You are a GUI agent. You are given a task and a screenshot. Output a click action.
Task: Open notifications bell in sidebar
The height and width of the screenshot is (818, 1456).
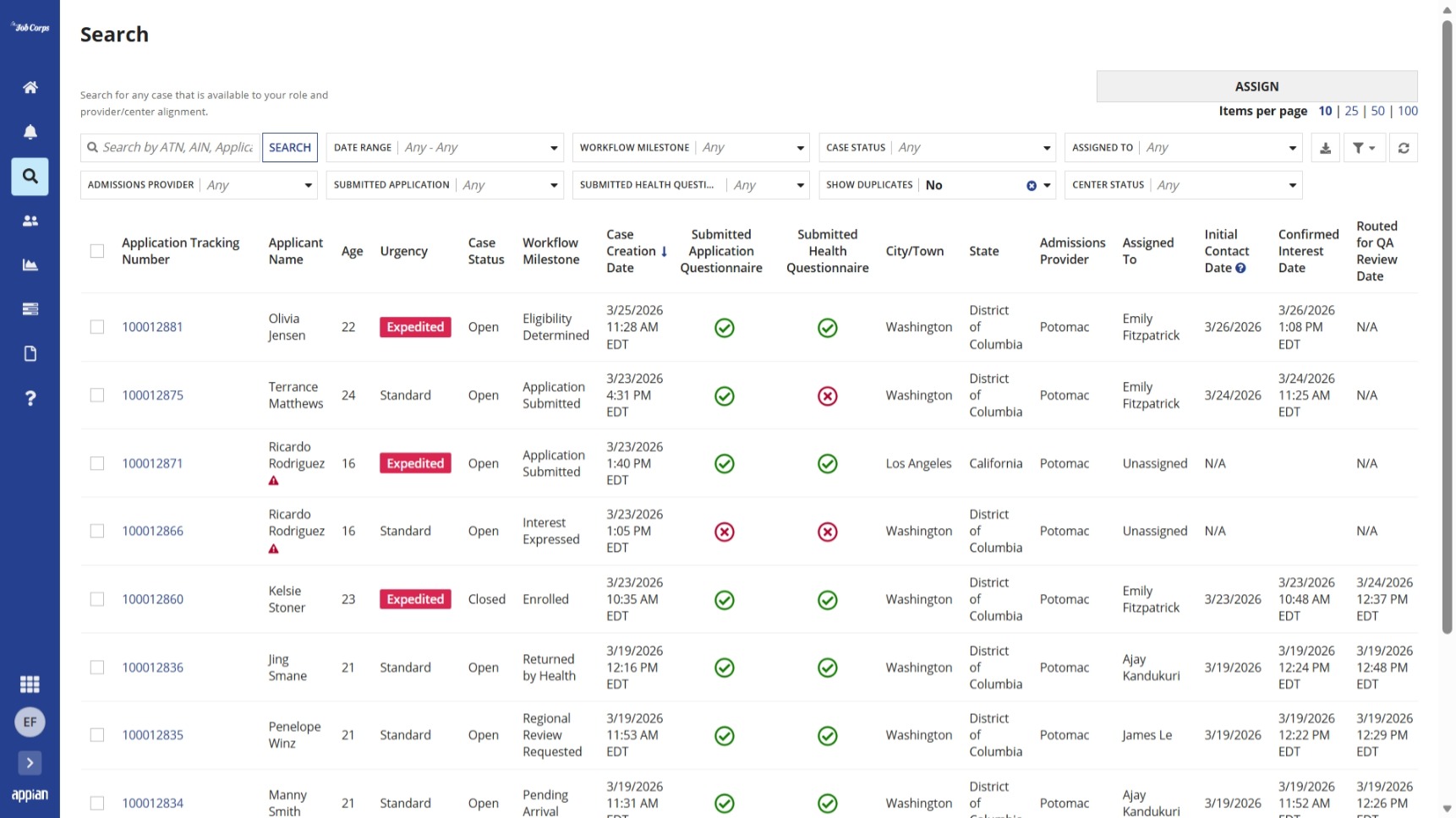(30, 132)
